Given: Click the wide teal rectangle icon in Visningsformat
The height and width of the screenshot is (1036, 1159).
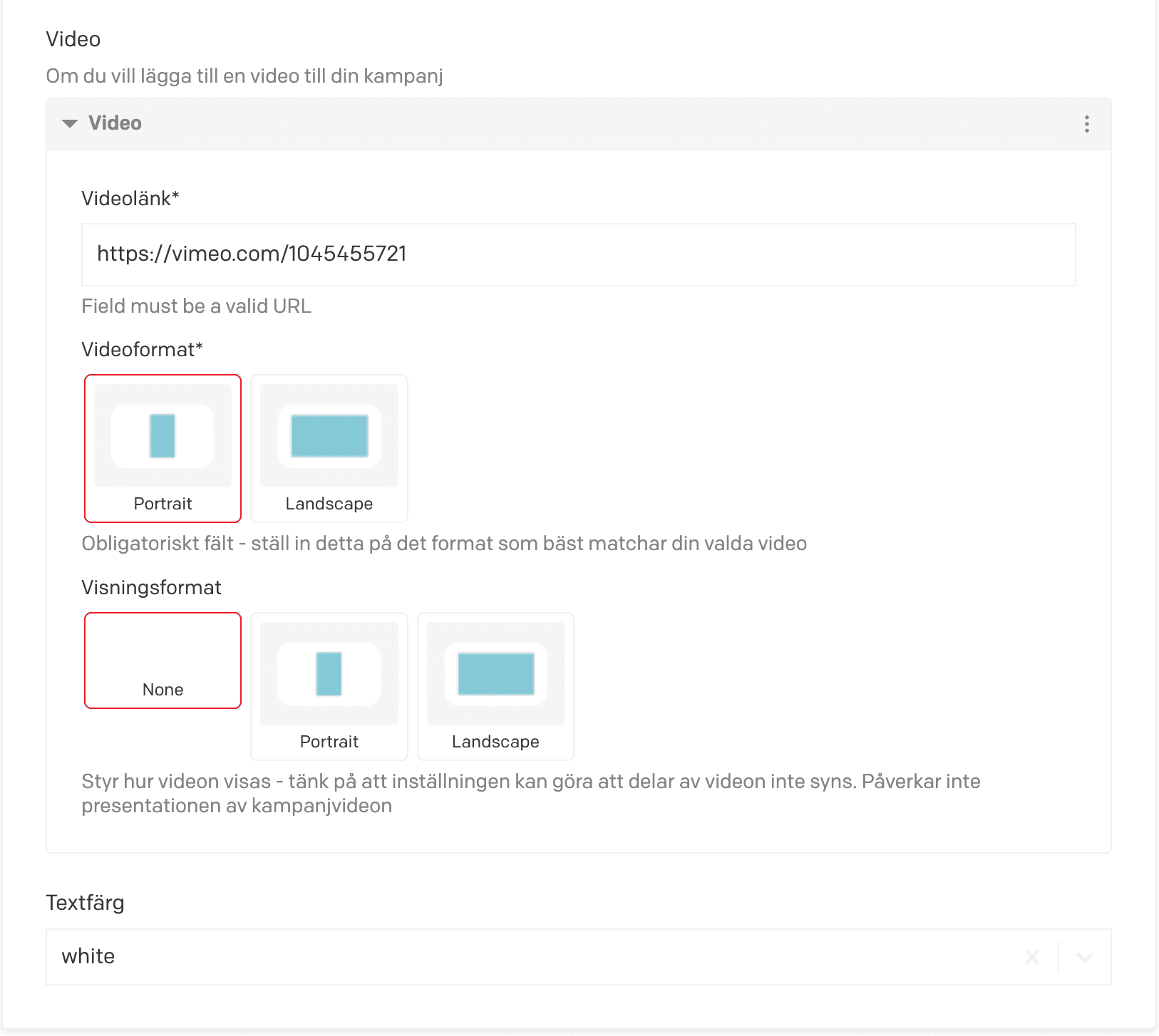Looking at the screenshot, I should (495, 674).
